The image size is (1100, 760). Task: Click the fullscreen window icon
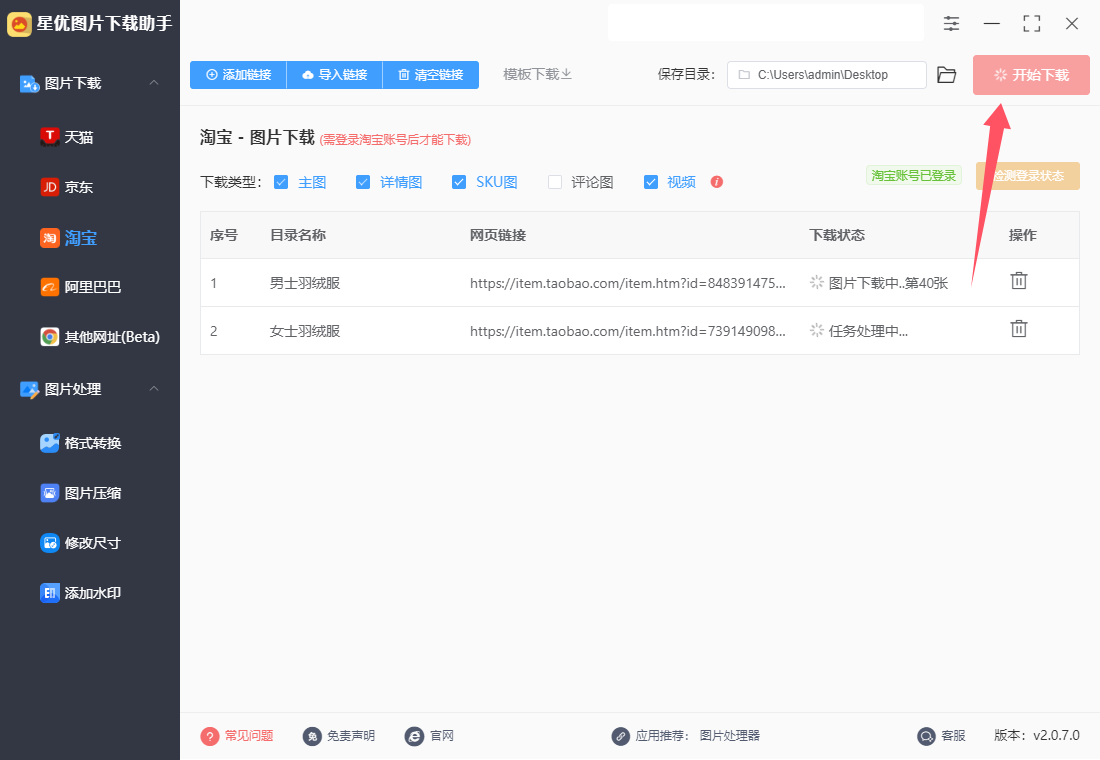(x=1031, y=24)
